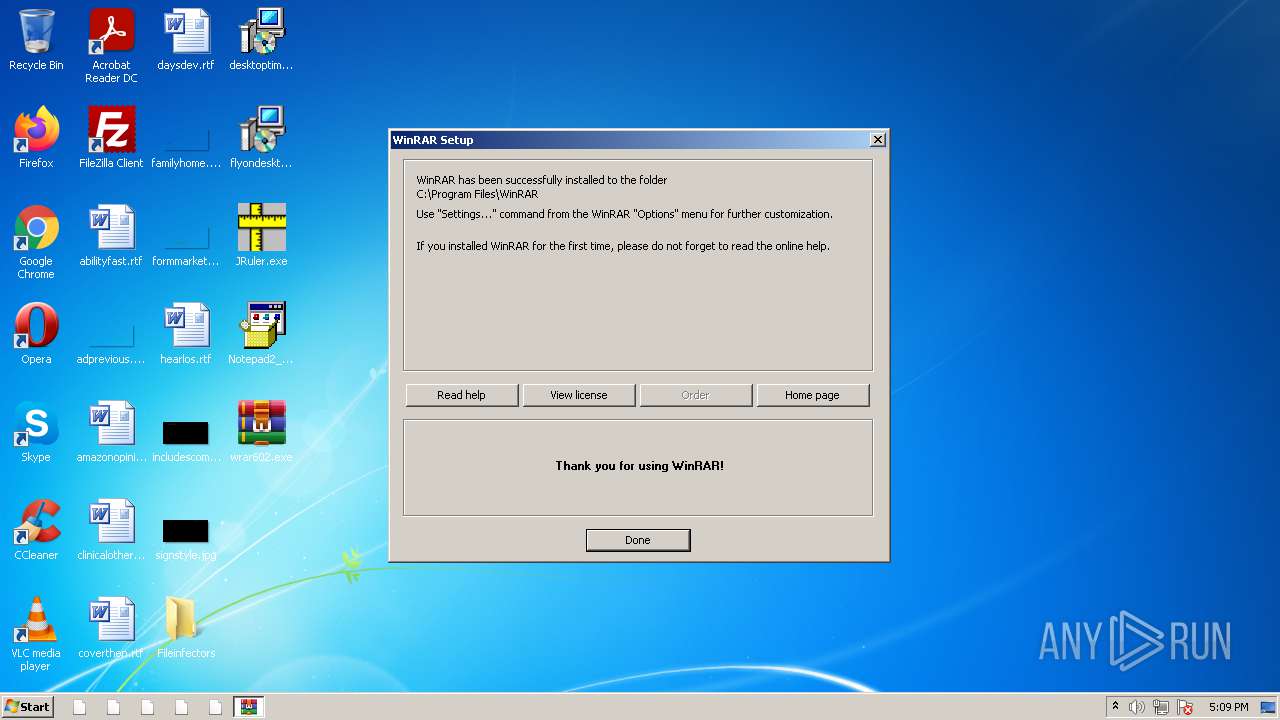
Task: Launch Google Chrome shortcut
Action: 36,242
